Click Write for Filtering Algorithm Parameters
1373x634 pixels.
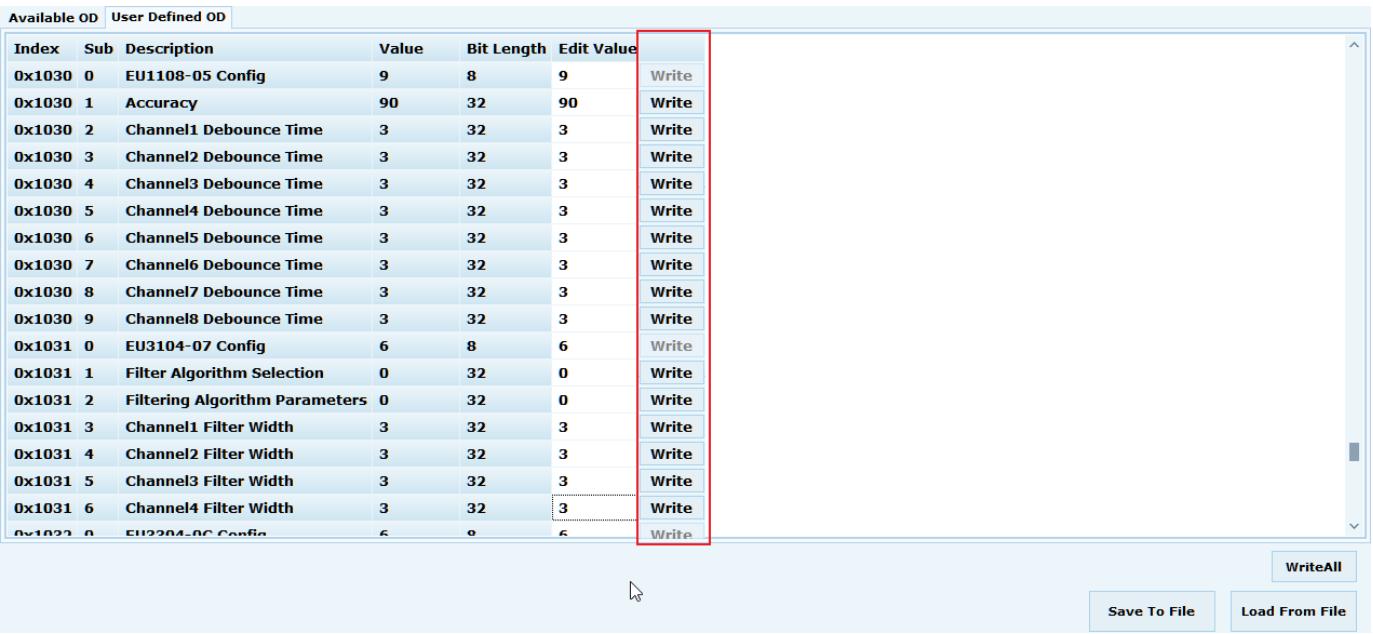pyautogui.click(x=671, y=400)
